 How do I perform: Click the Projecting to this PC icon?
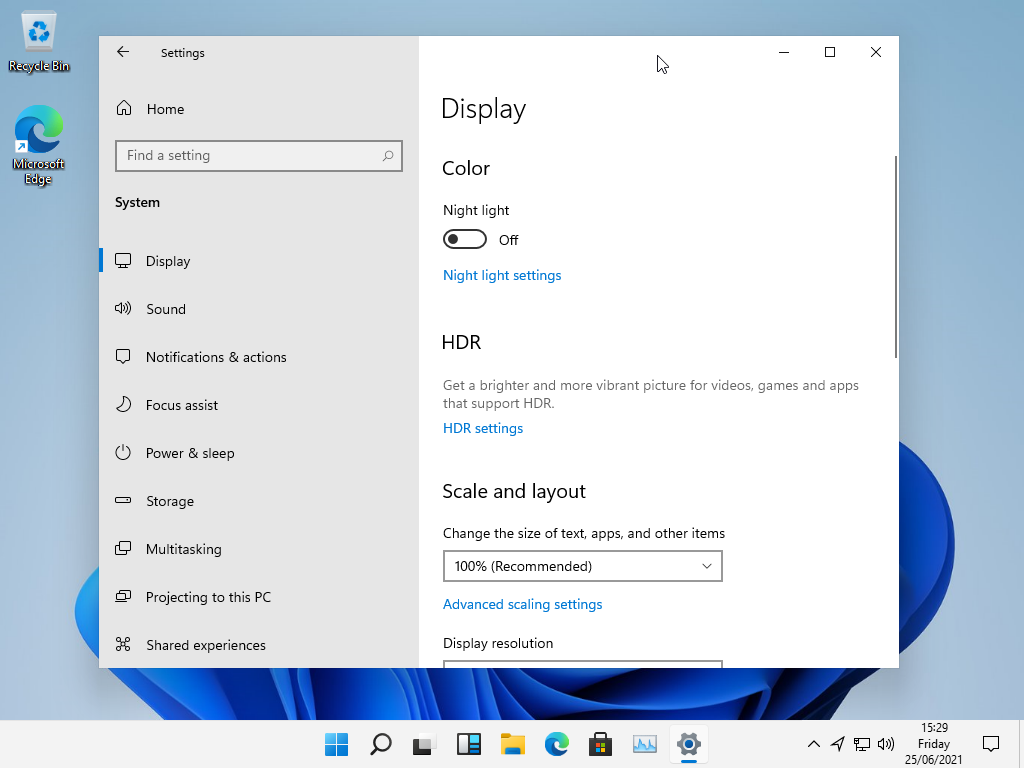(123, 597)
